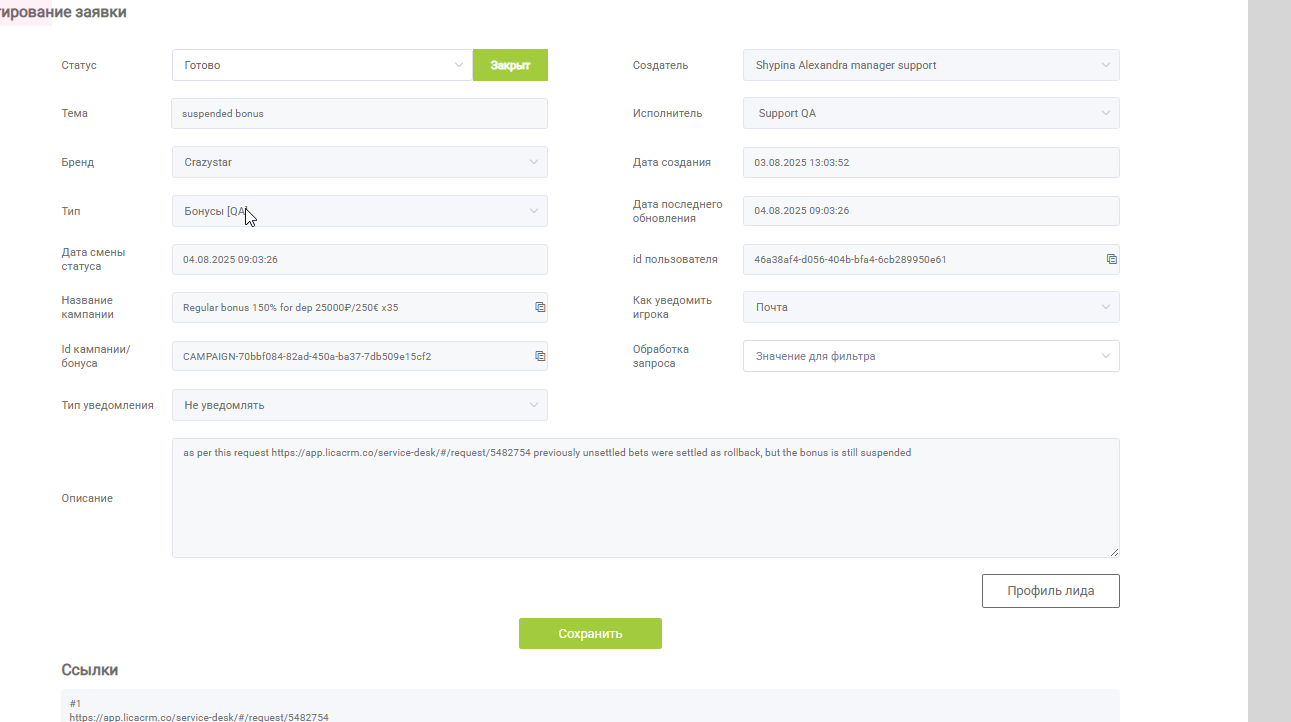The width and height of the screenshot is (1291, 722).
Task: Open the Бренд dropdown showing Crazystar
Action: pyautogui.click(x=360, y=162)
